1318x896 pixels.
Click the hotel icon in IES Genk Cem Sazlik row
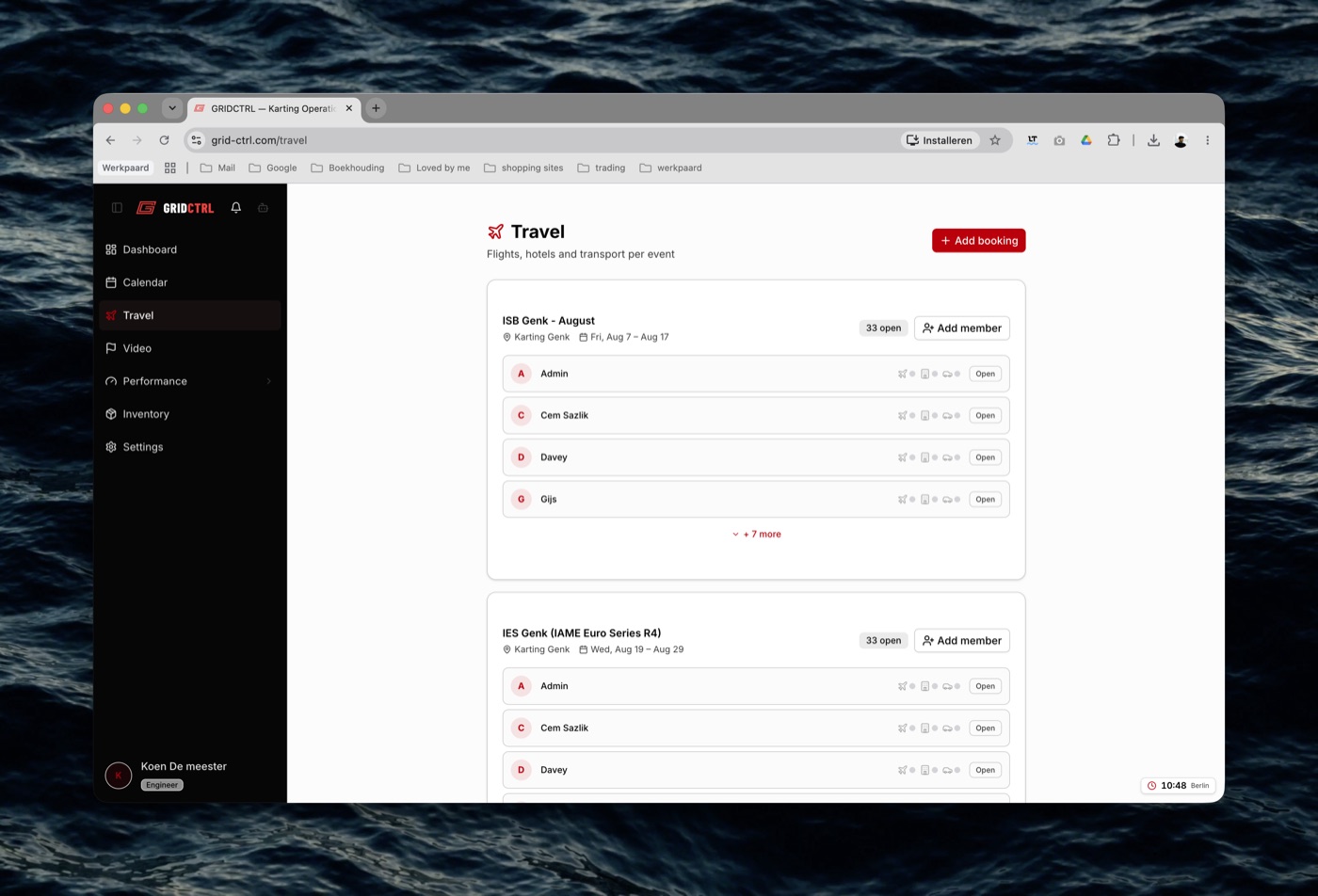point(924,728)
